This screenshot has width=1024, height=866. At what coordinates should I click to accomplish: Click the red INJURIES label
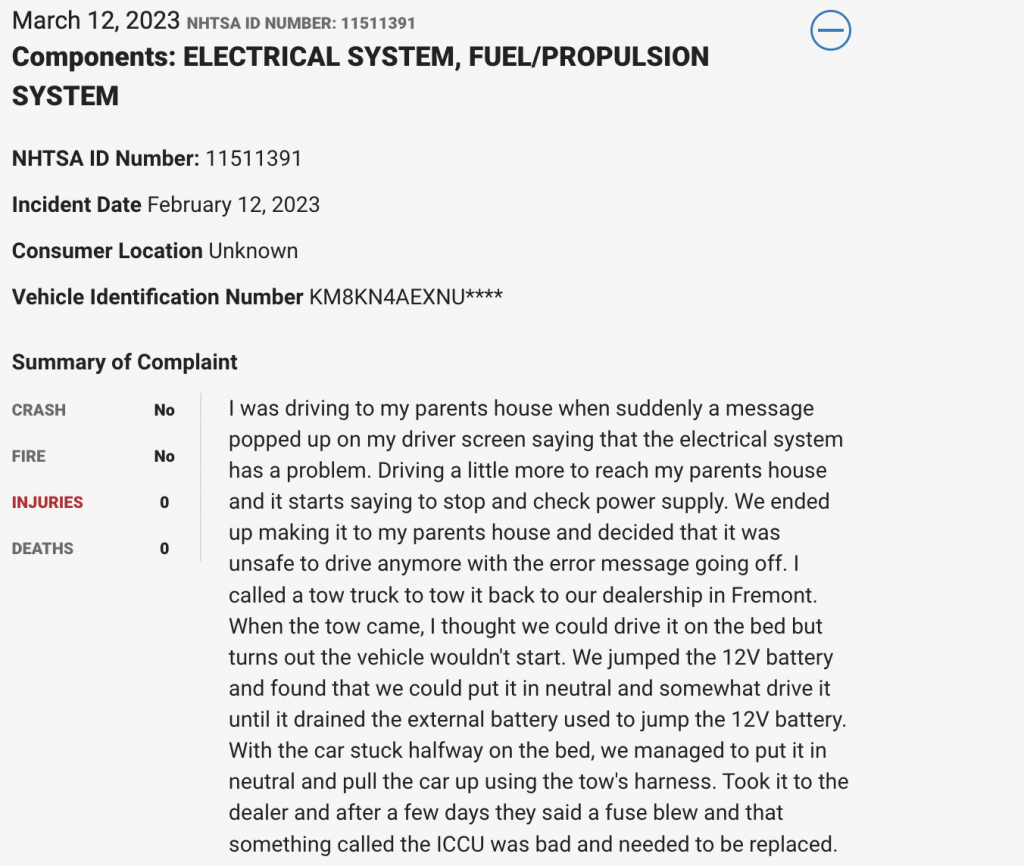click(48, 502)
